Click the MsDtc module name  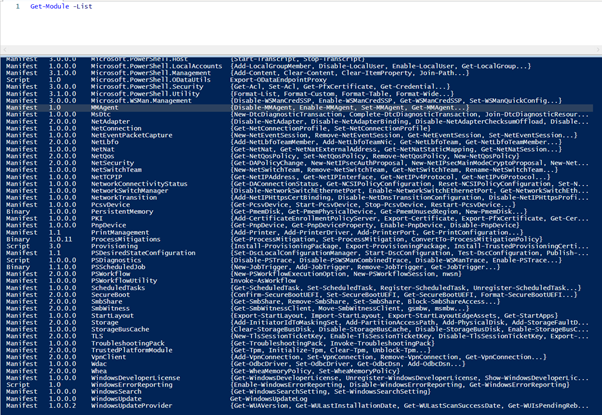tap(101, 114)
